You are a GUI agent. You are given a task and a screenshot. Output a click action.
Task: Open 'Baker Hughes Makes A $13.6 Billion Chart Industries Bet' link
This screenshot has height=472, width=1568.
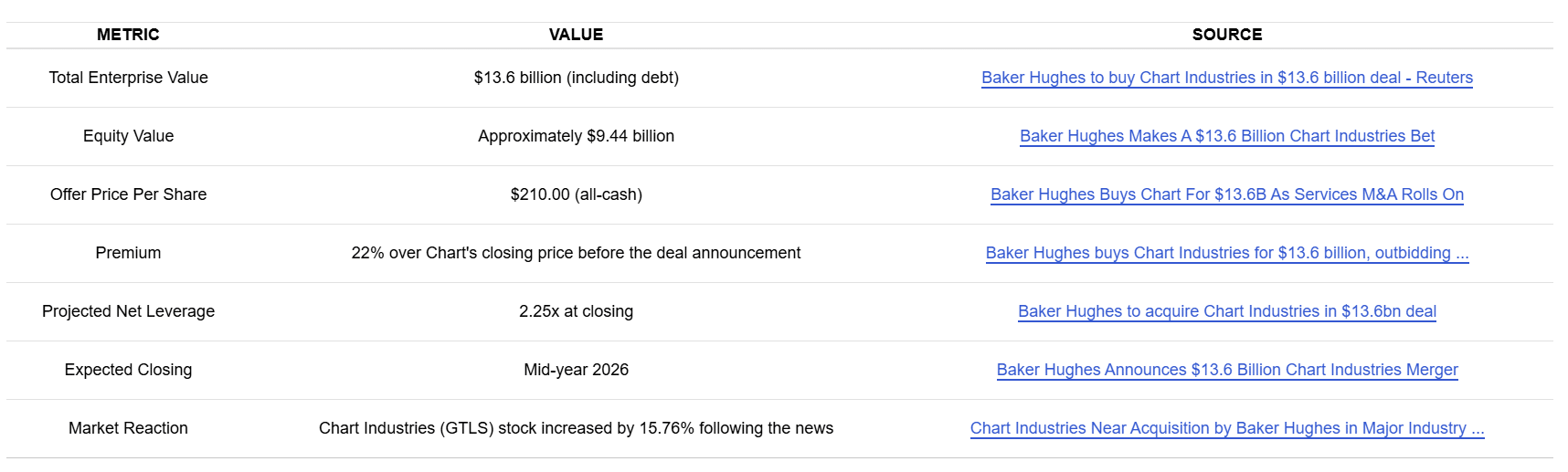1226,136
